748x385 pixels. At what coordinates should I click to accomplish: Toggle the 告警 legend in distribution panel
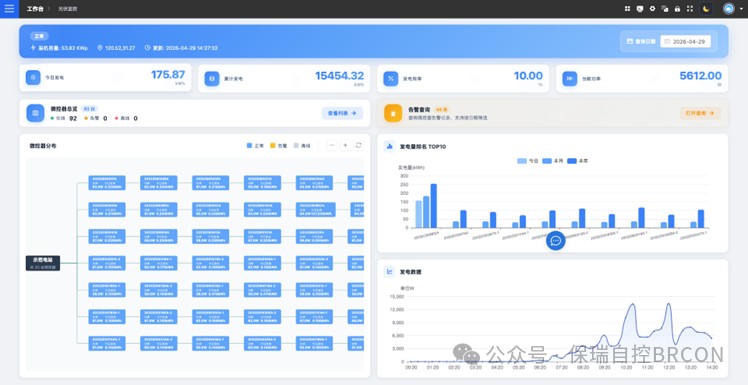(279, 146)
